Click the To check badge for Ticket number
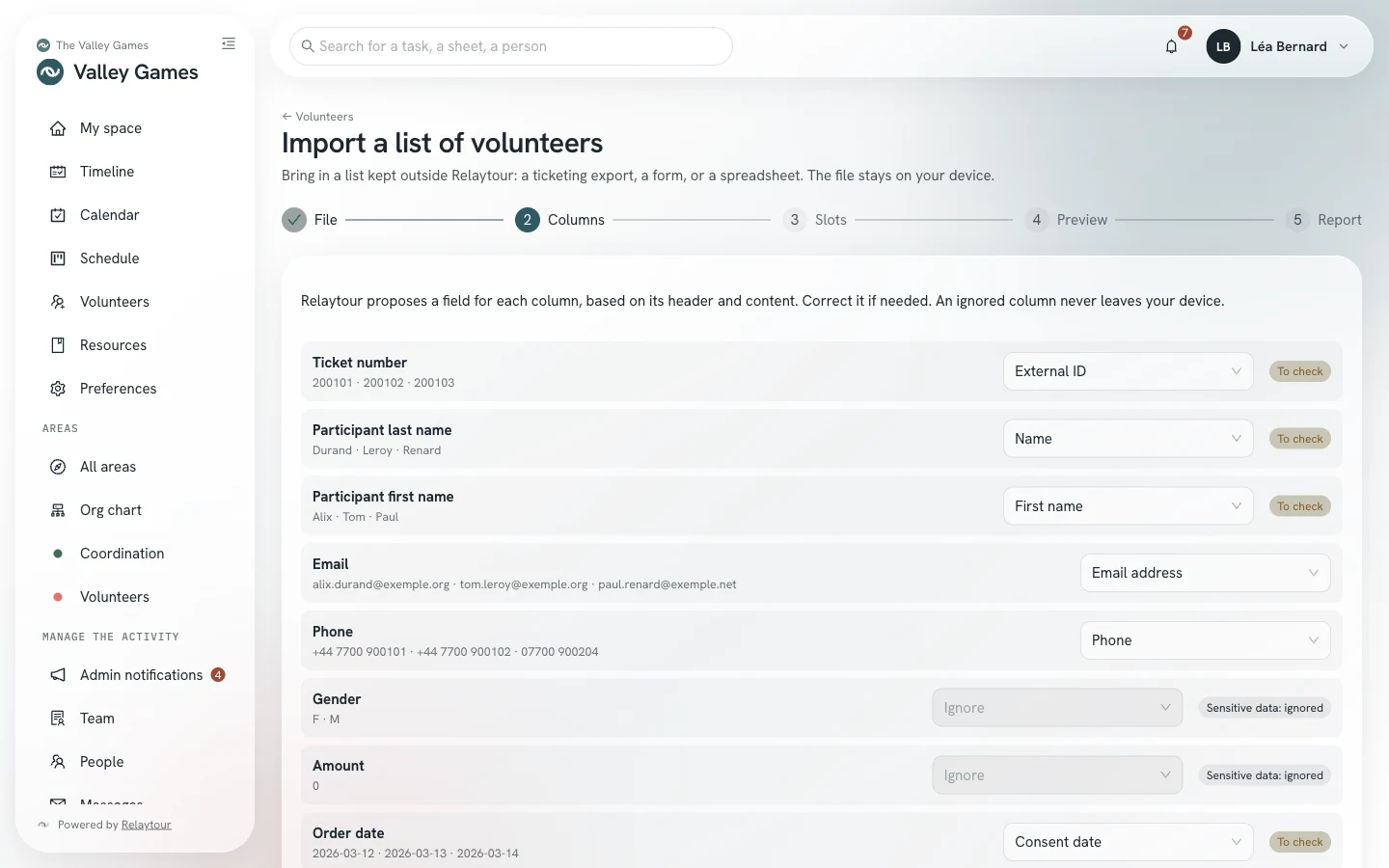The height and width of the screenshot is (868, 1389). click(x=1300, y=371)
